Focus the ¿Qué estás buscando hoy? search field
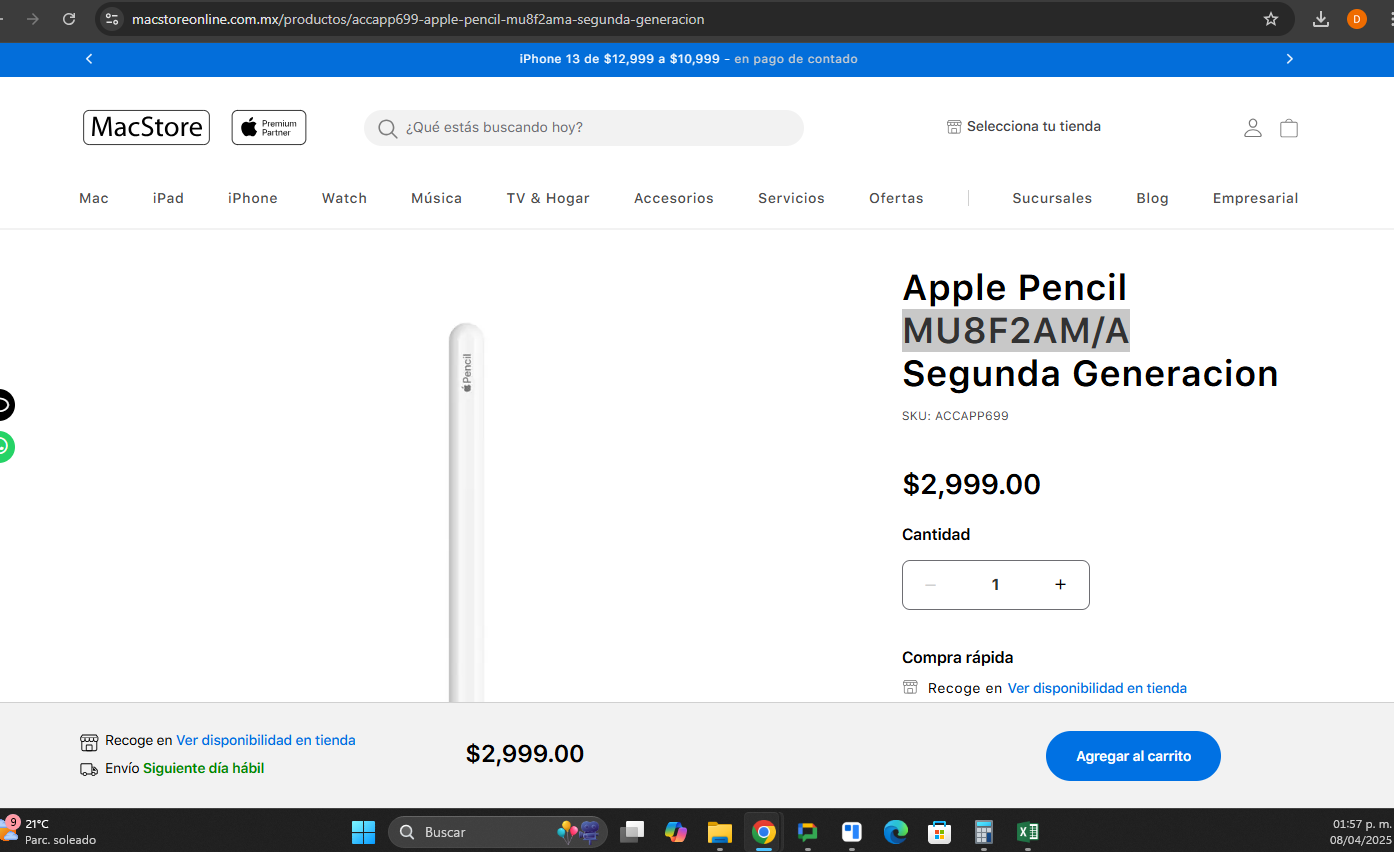This screenshot has height=852, width=1394. coord(584,128)
